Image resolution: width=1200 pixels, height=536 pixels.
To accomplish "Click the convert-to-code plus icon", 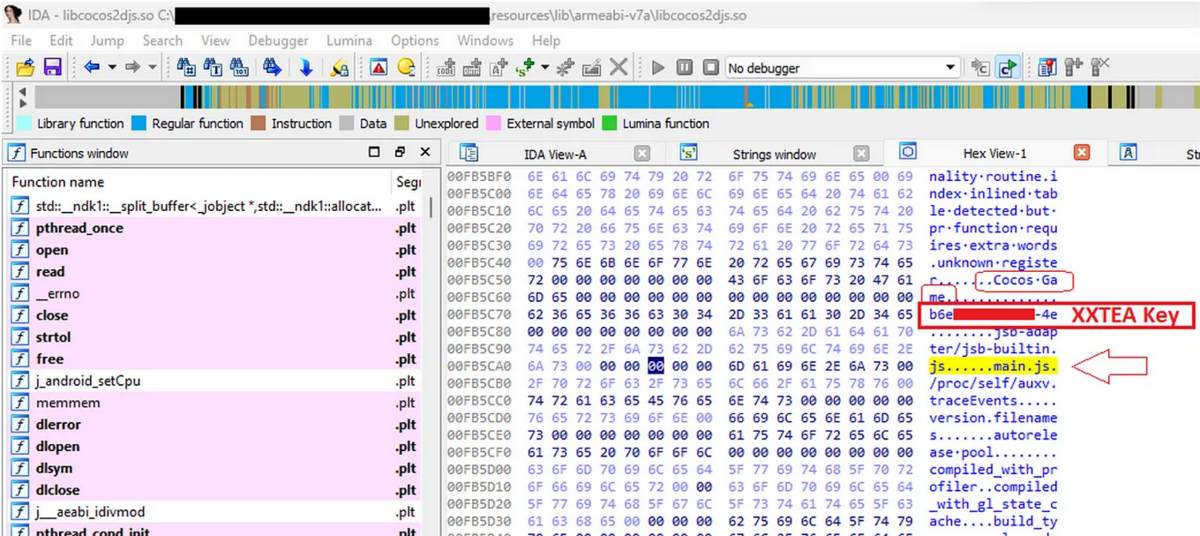I will click(447, 68).
